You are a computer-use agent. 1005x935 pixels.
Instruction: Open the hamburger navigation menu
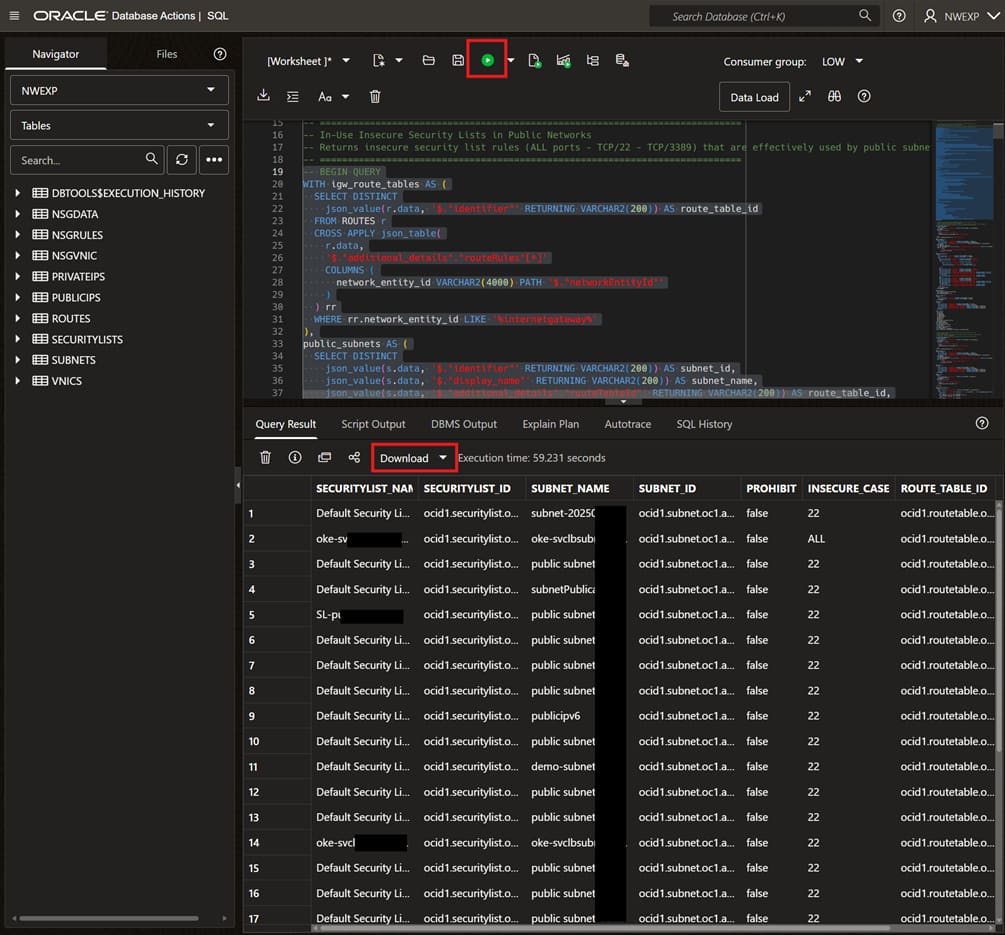click(x=14, y=15)
